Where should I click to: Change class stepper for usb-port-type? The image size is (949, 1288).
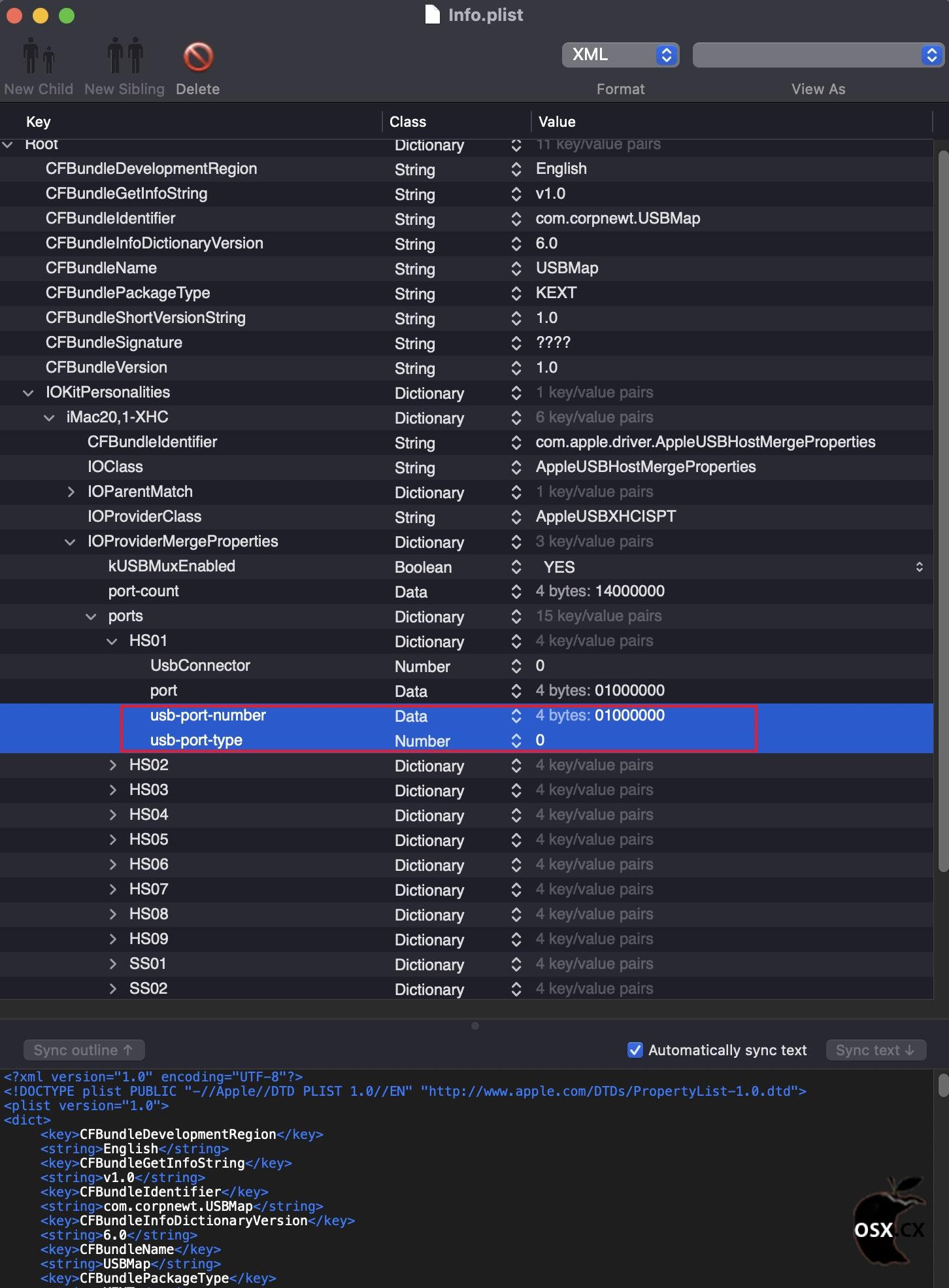pos(516,741)
